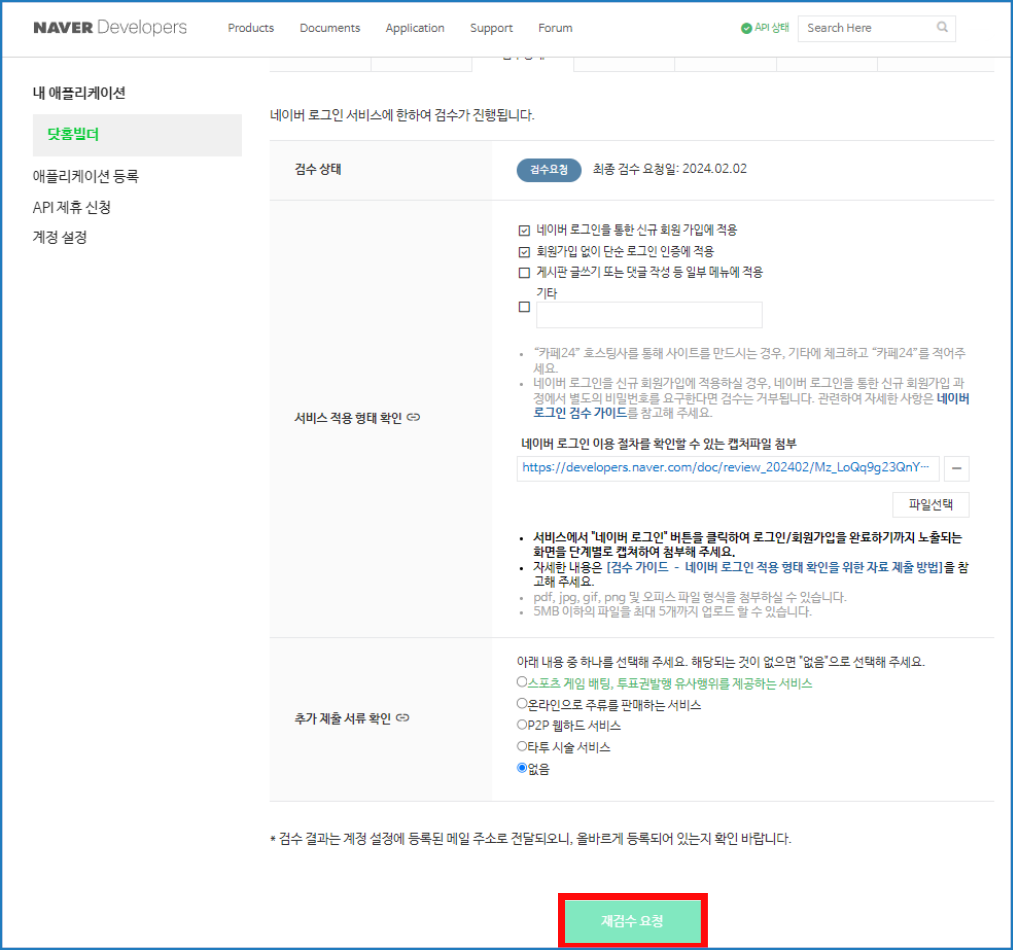Screen dimensions: 1013x950
Task: Select 온라인으로 주류를 판매하는 서비스 radio
Action: pos(521,704)
